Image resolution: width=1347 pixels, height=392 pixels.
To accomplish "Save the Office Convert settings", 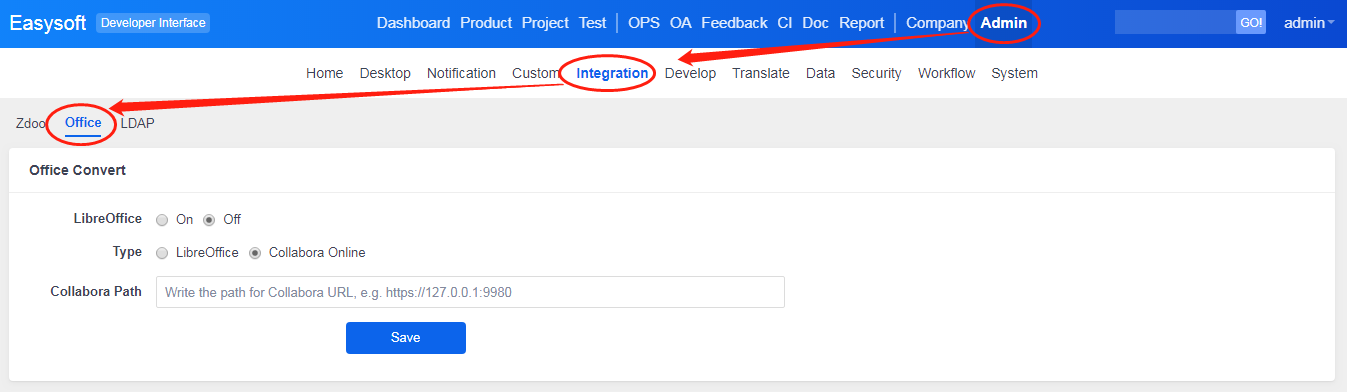I will [x=406, y=338].
